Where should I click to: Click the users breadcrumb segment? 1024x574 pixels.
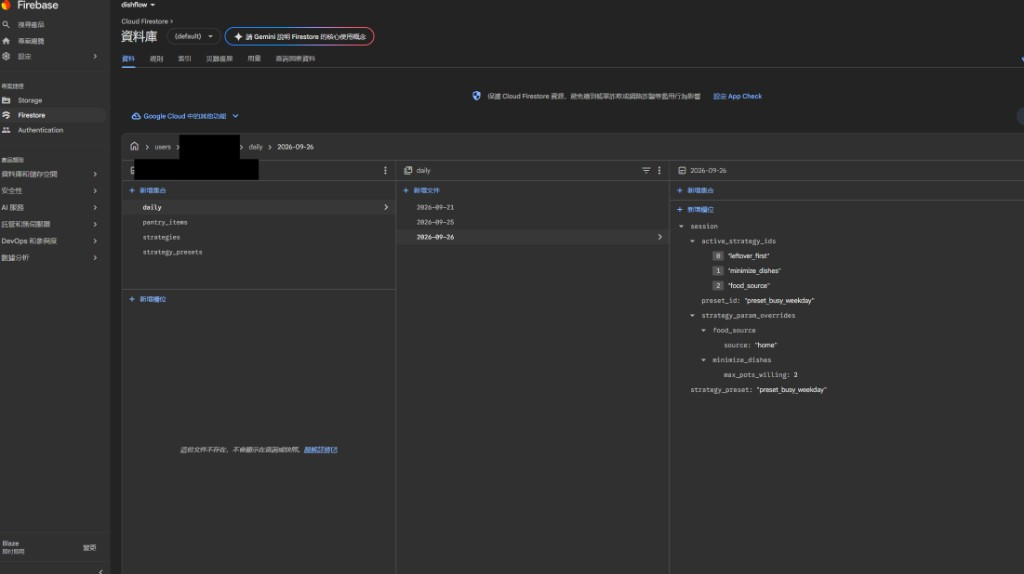pos(163,147)
